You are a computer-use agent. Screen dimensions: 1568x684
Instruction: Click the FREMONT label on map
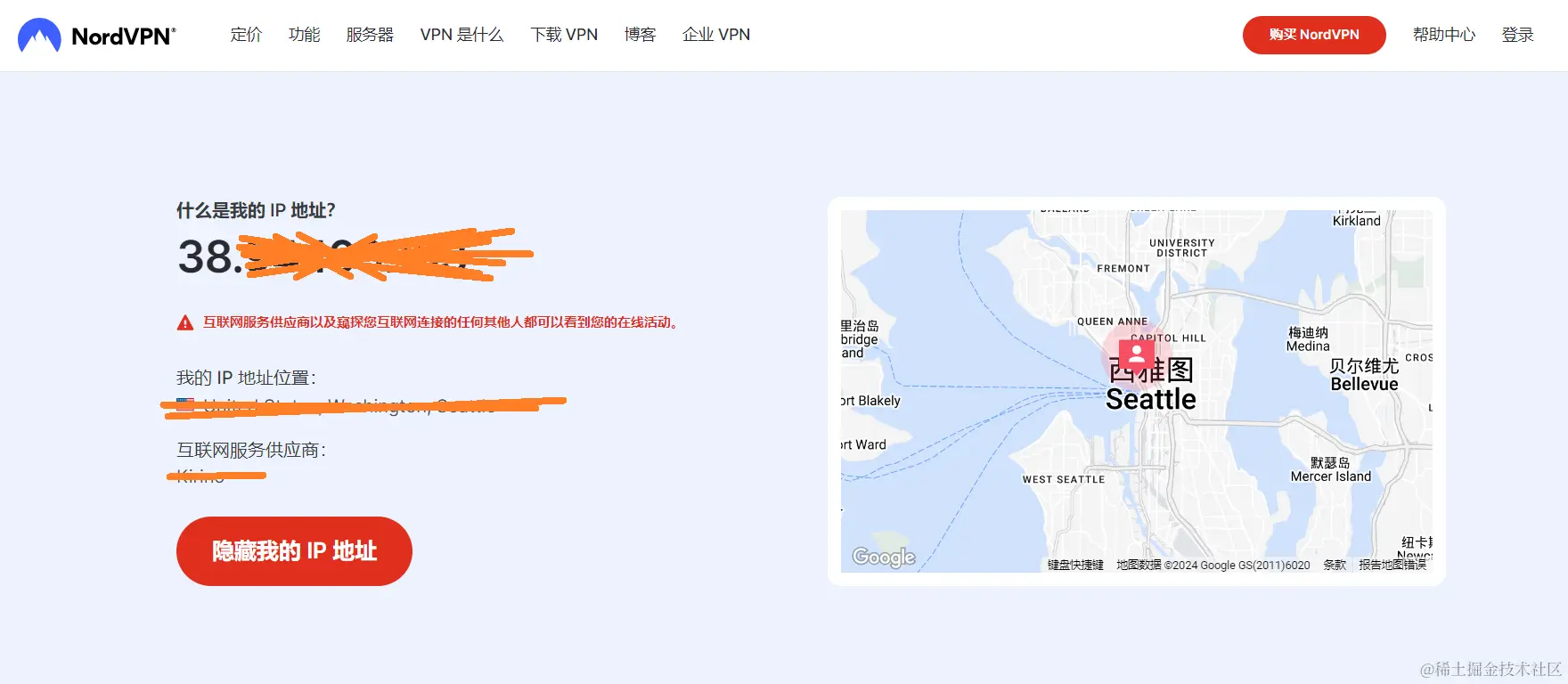pyautogui.click(x=1123, y=268)
